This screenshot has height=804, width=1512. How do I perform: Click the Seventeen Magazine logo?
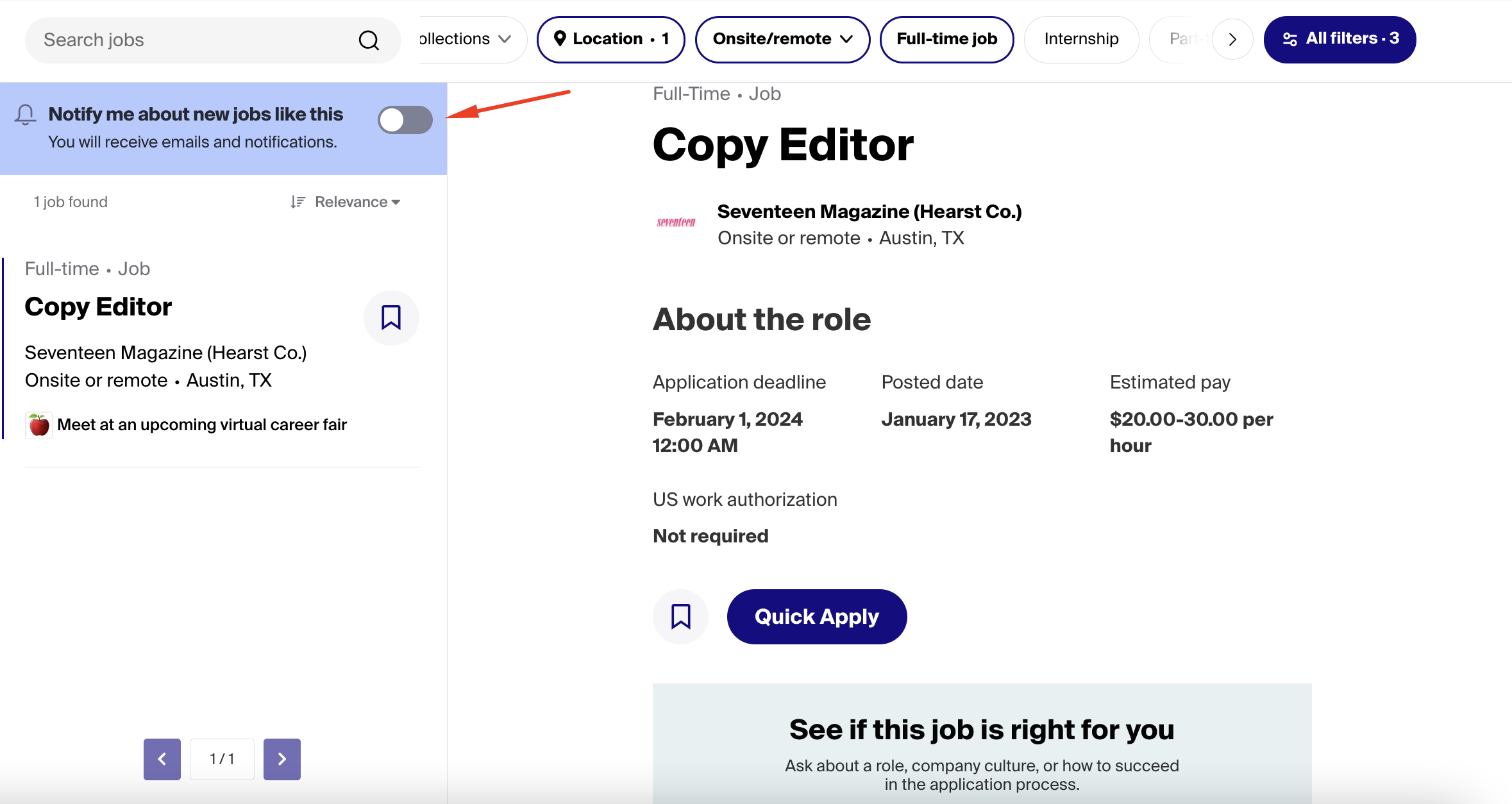point(675,223)
